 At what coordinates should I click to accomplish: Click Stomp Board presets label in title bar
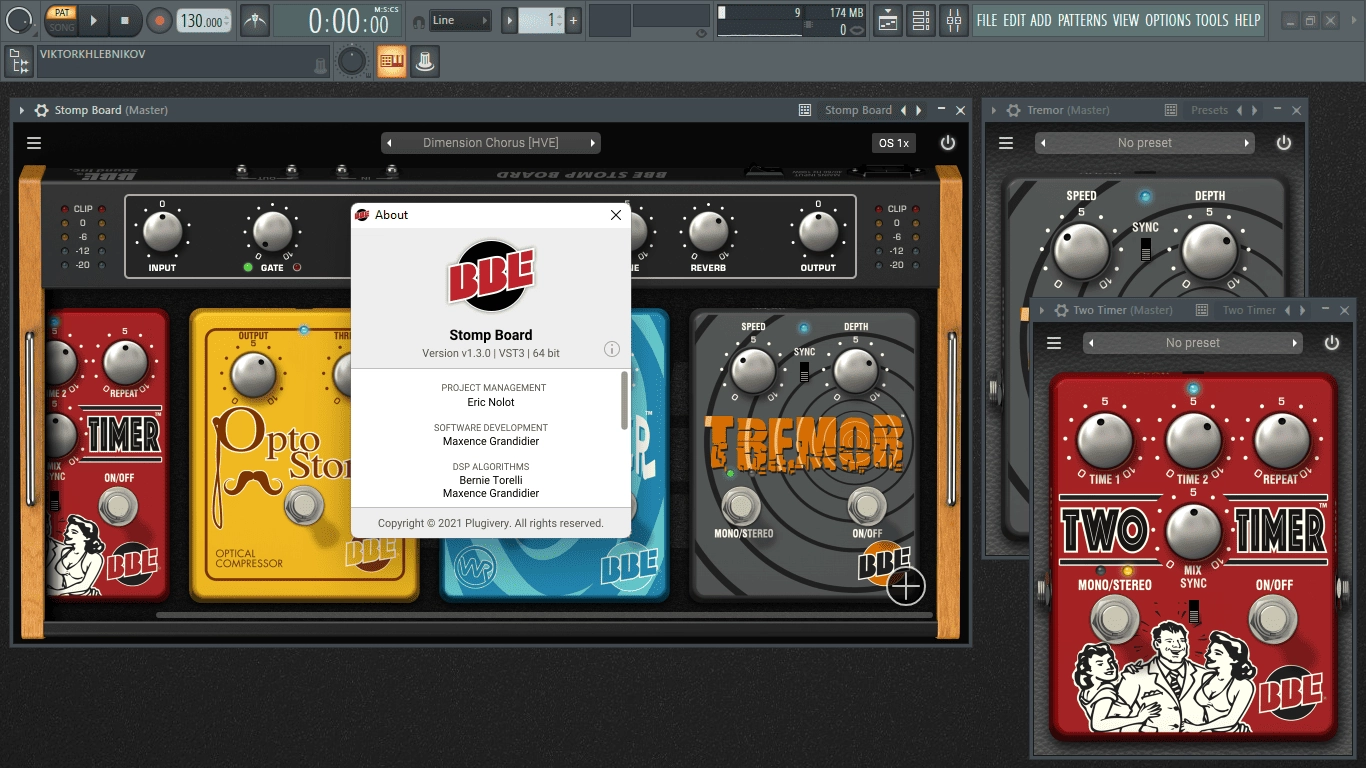point(858,110)
